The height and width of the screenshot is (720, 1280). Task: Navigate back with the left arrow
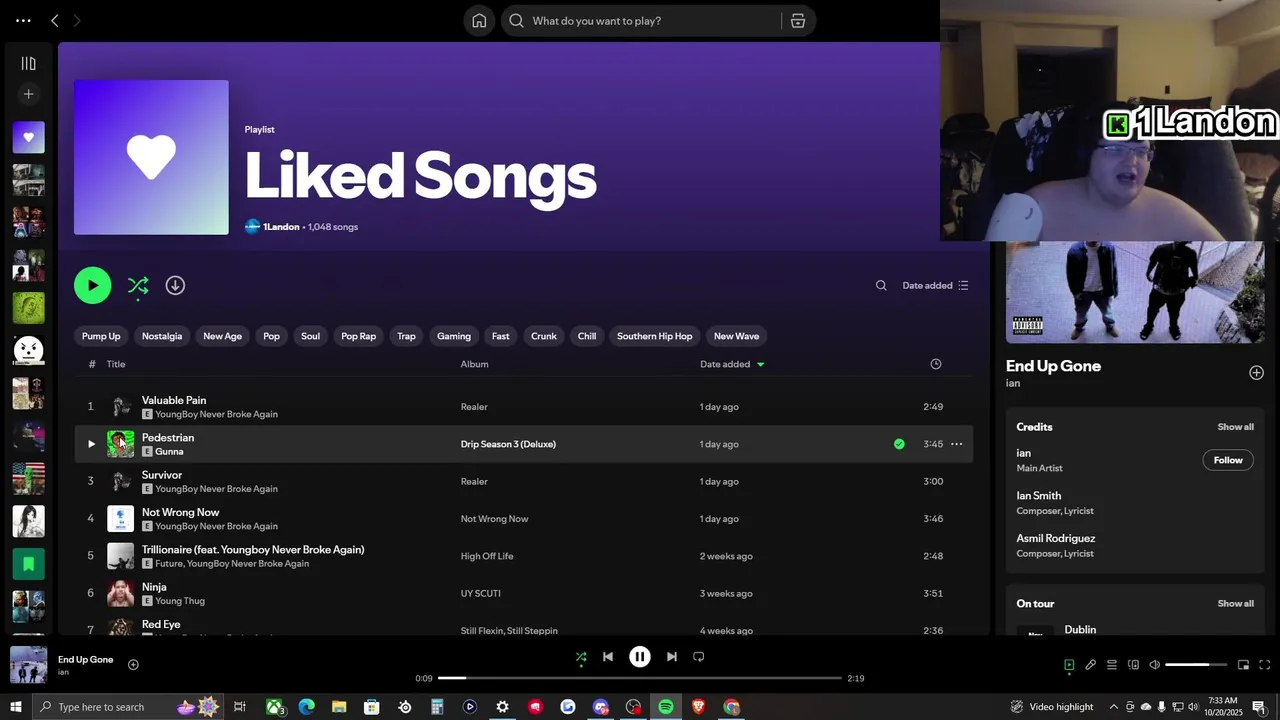pyautogui.click(x=54, y=21)
